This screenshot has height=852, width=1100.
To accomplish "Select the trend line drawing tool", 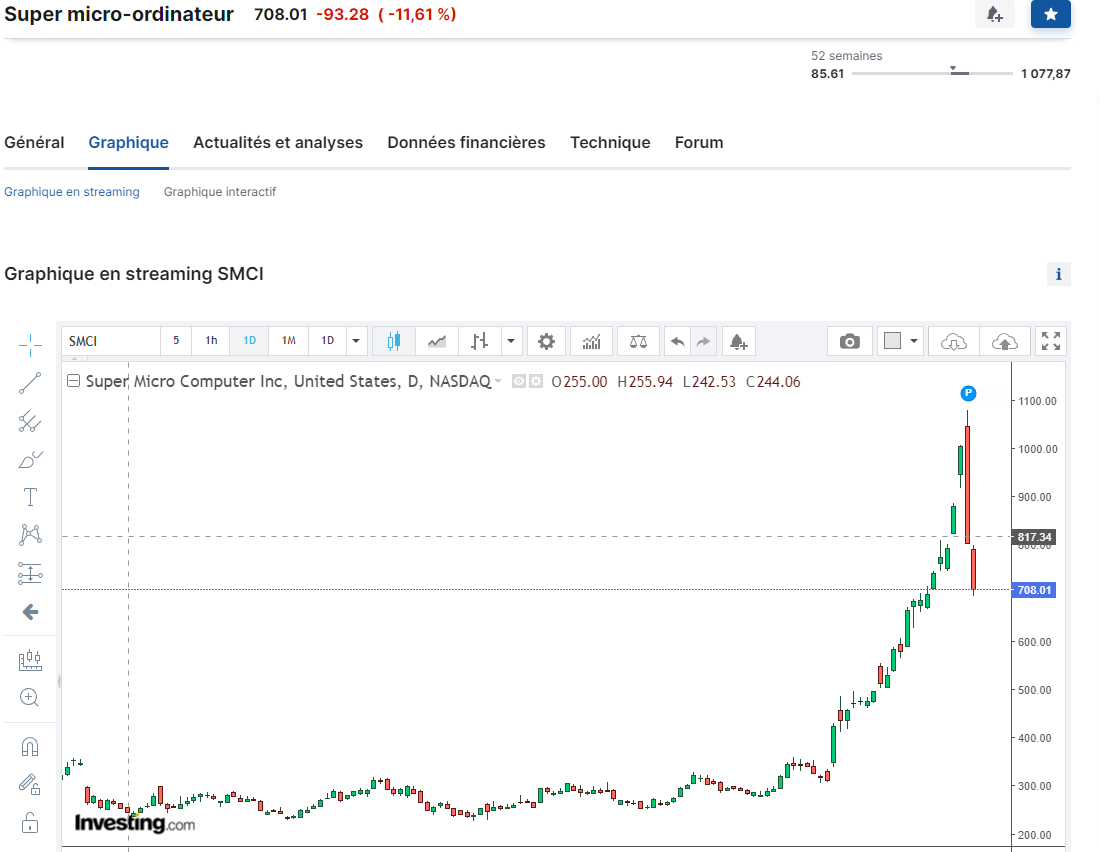I will tap(30, 383).
